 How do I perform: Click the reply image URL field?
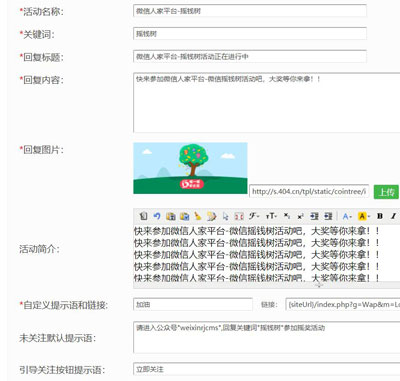pos(309,191)
